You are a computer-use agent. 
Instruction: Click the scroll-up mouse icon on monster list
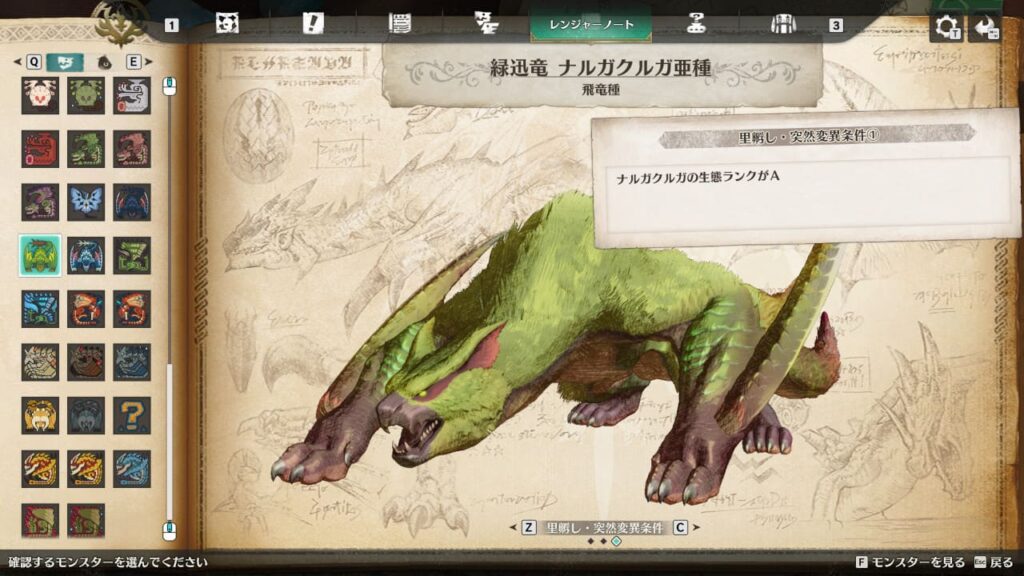(x=169, y=86)
